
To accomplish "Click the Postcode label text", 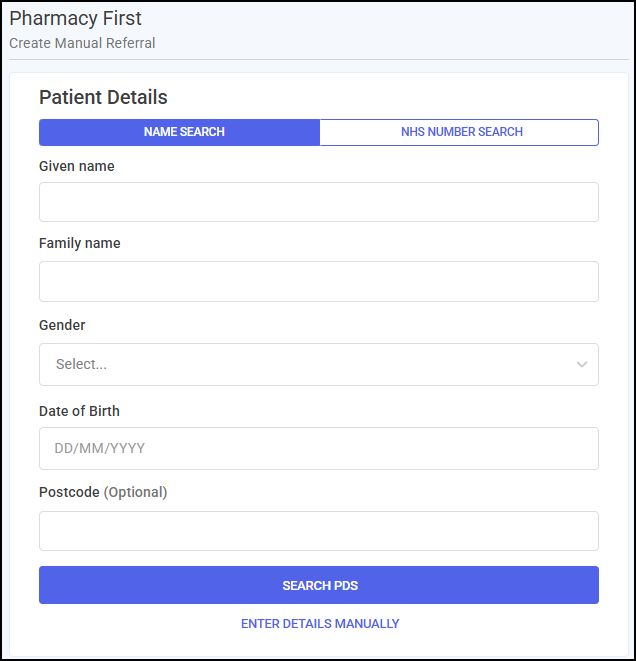I will coord(69,492).
